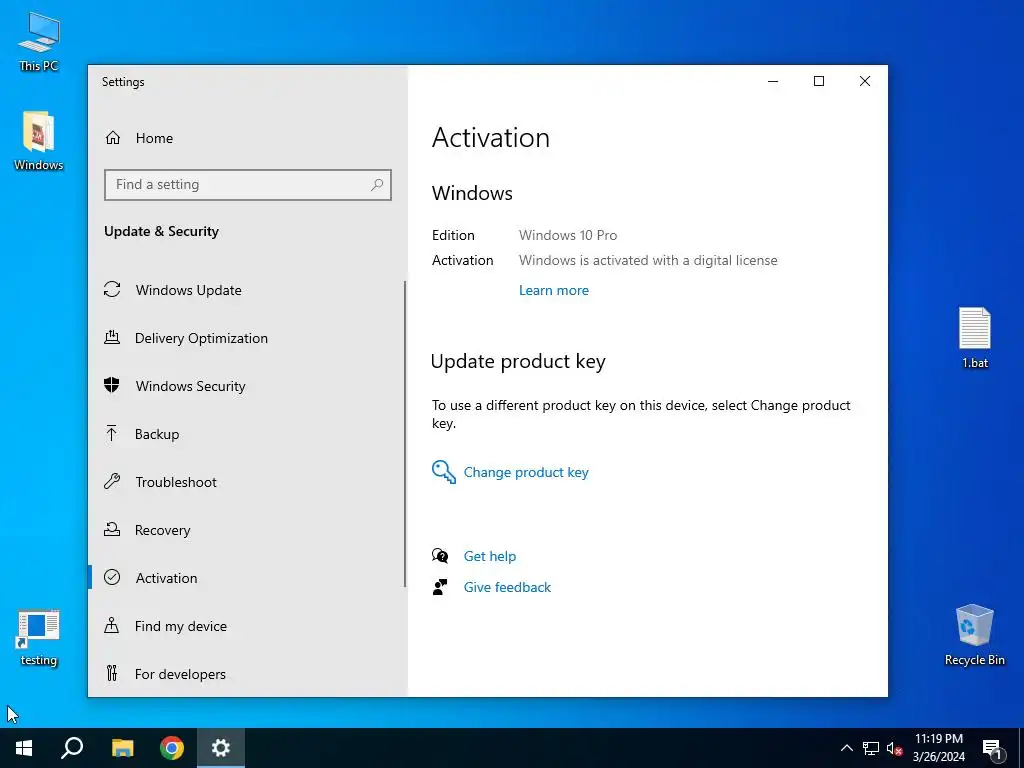Open taskbar search magnifier
Image resolution: width=1024 pixels, height=768 pixels.
(72, 748)
